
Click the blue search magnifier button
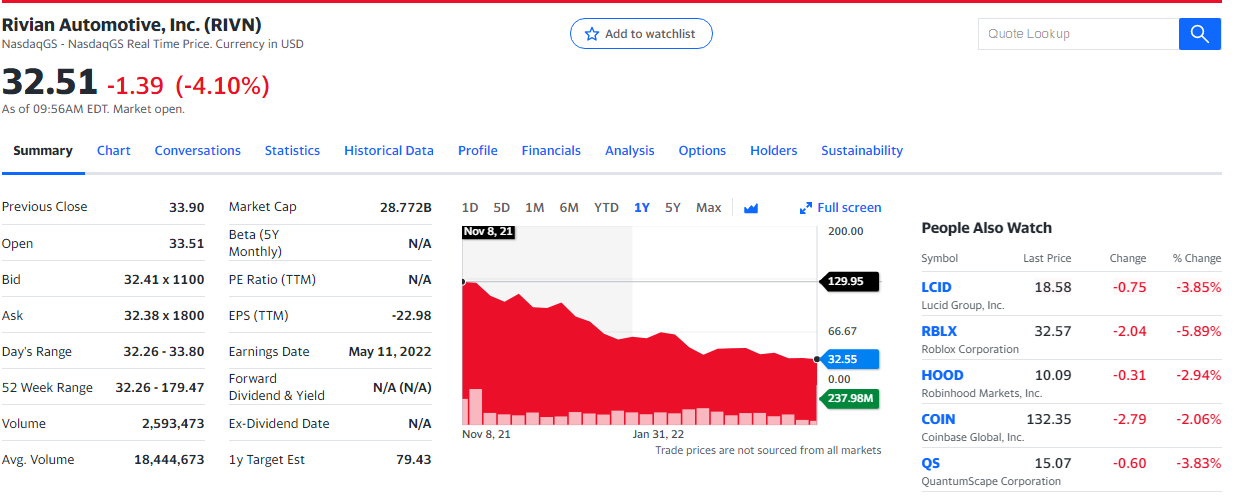click(x=1200, y=34)
